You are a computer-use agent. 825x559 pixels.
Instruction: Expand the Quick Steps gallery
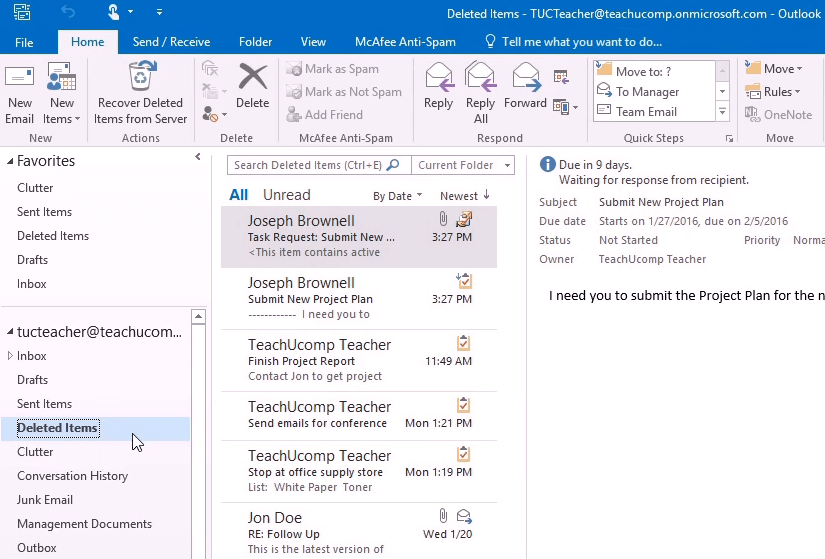pos(723,112)
